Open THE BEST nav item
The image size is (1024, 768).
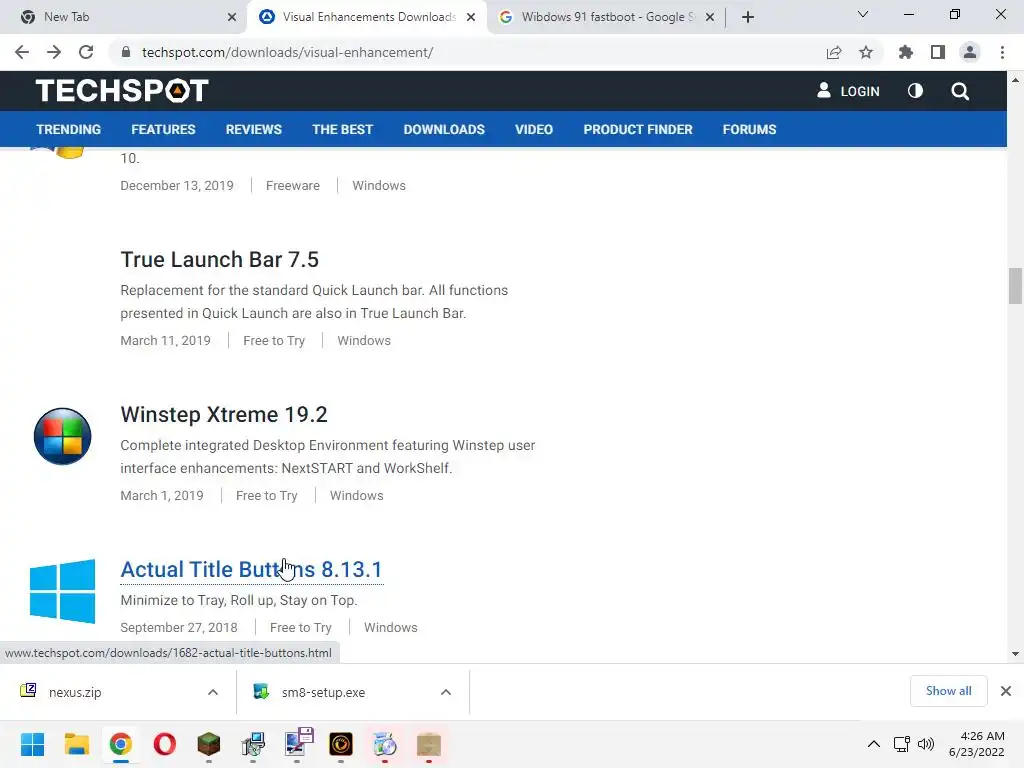(x=342, y=129)
